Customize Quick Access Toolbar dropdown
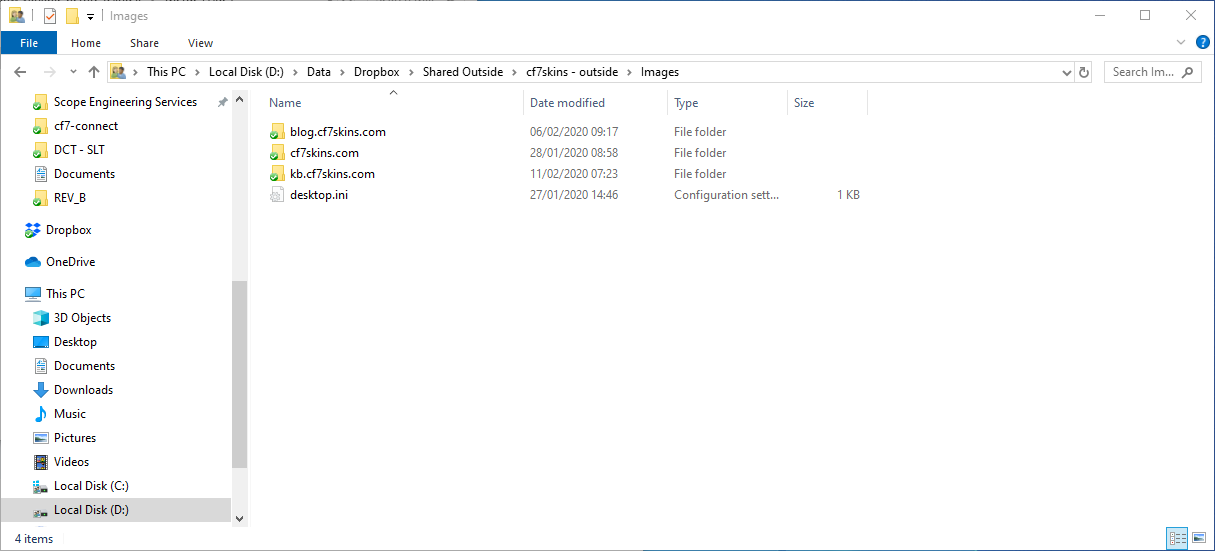 [90, 16]
